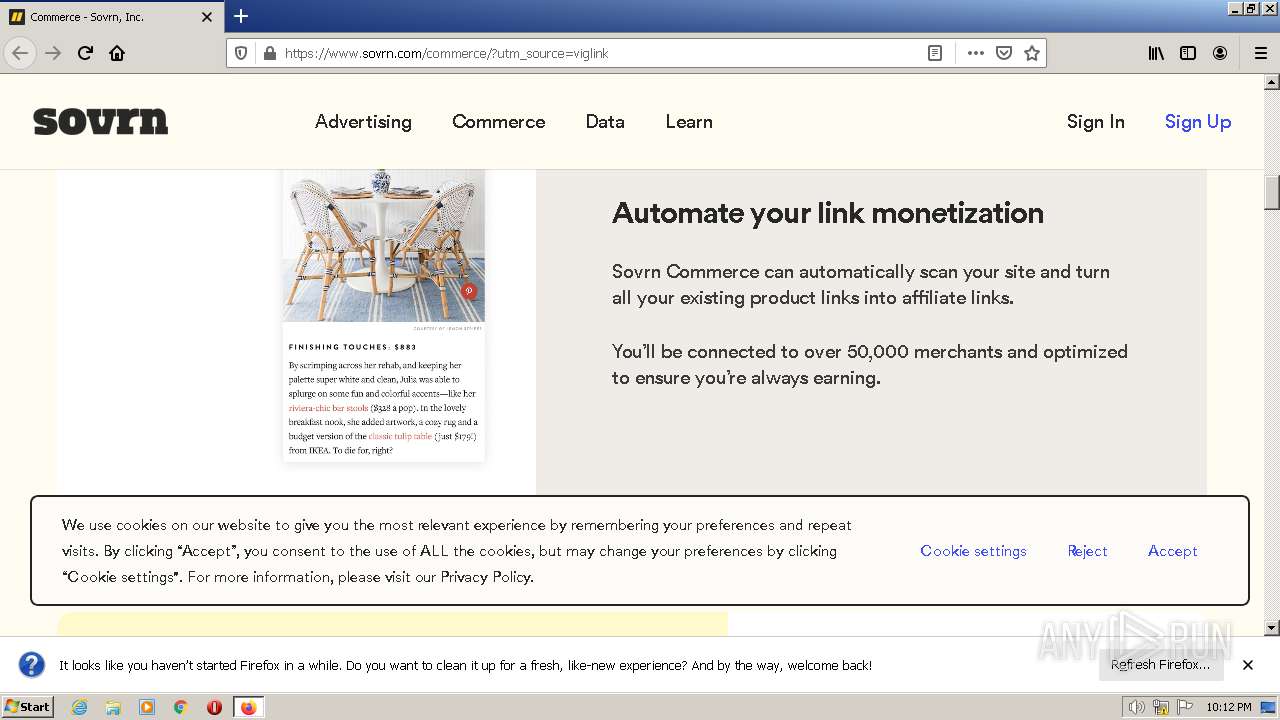Save page to Pocket icon
The image size is (1280, 720).
1004,53
